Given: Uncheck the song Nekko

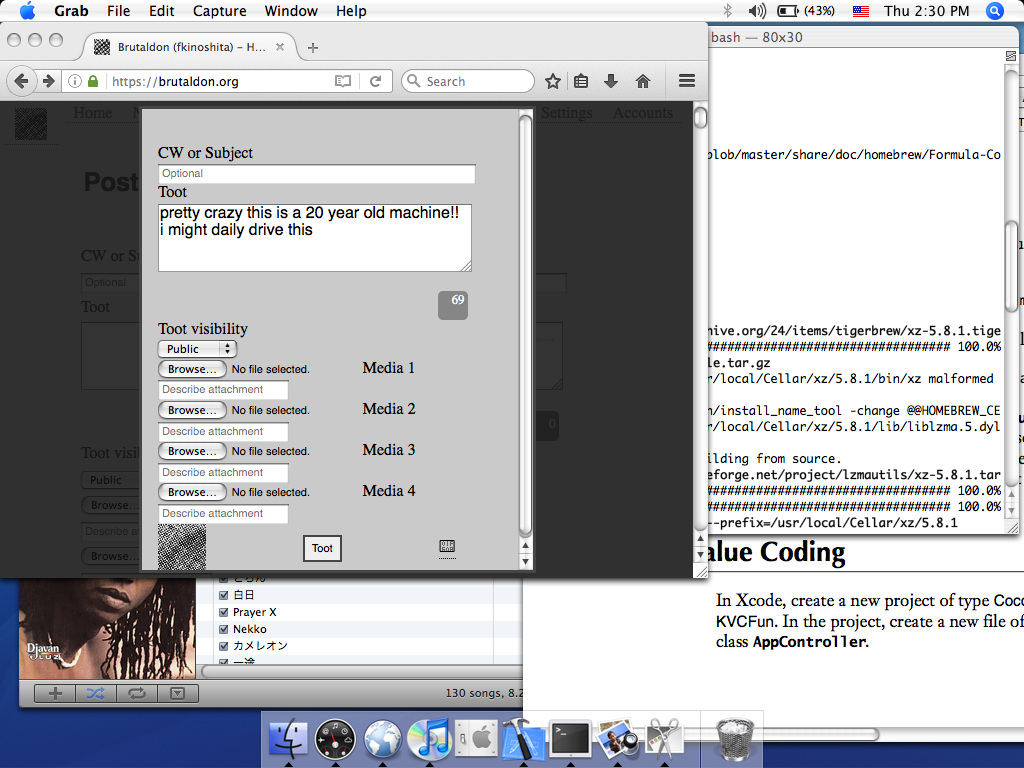Looking at the screenshot, I should coord(224,629).
